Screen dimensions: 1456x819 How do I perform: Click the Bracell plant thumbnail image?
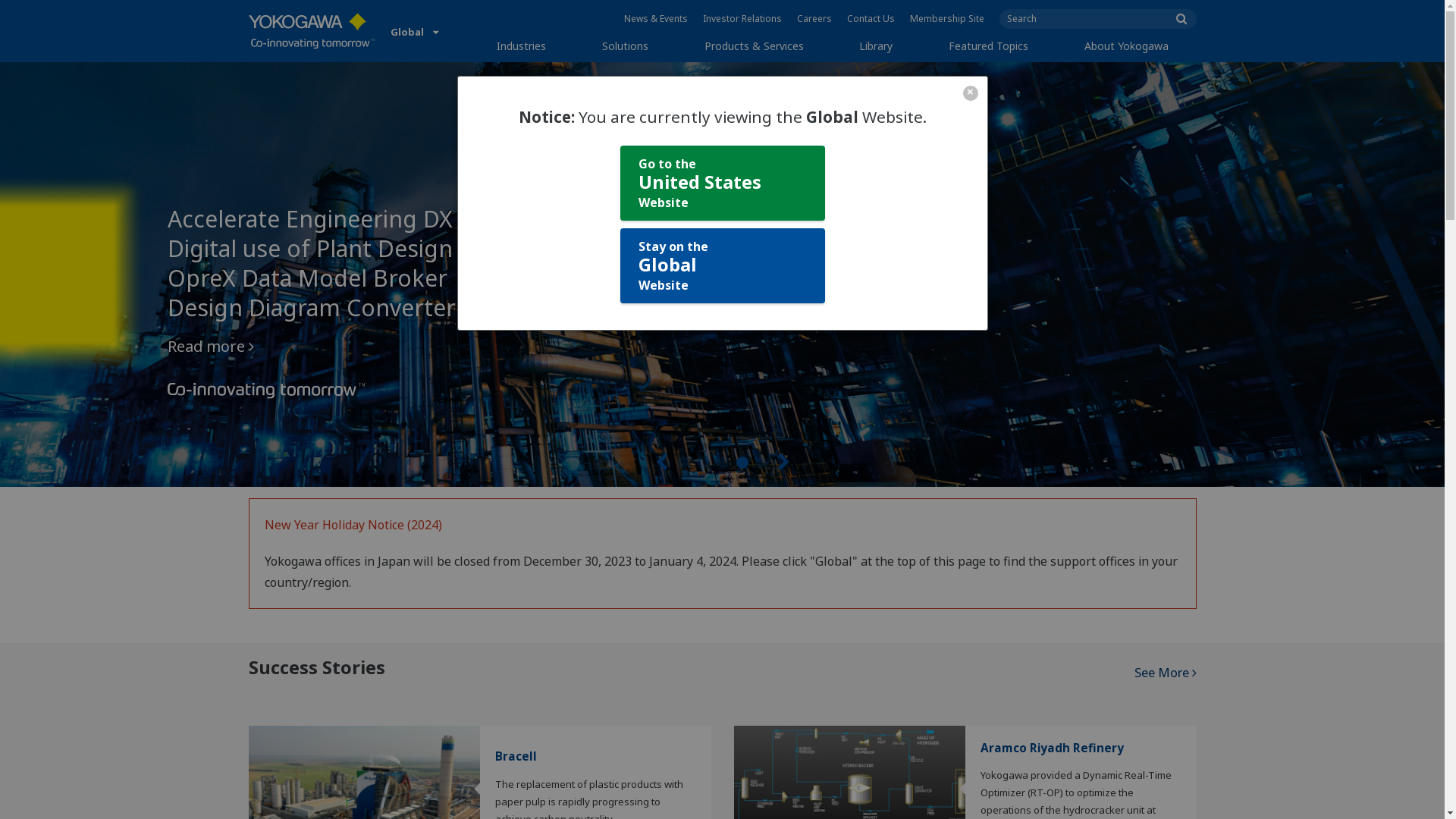point(364,772)
